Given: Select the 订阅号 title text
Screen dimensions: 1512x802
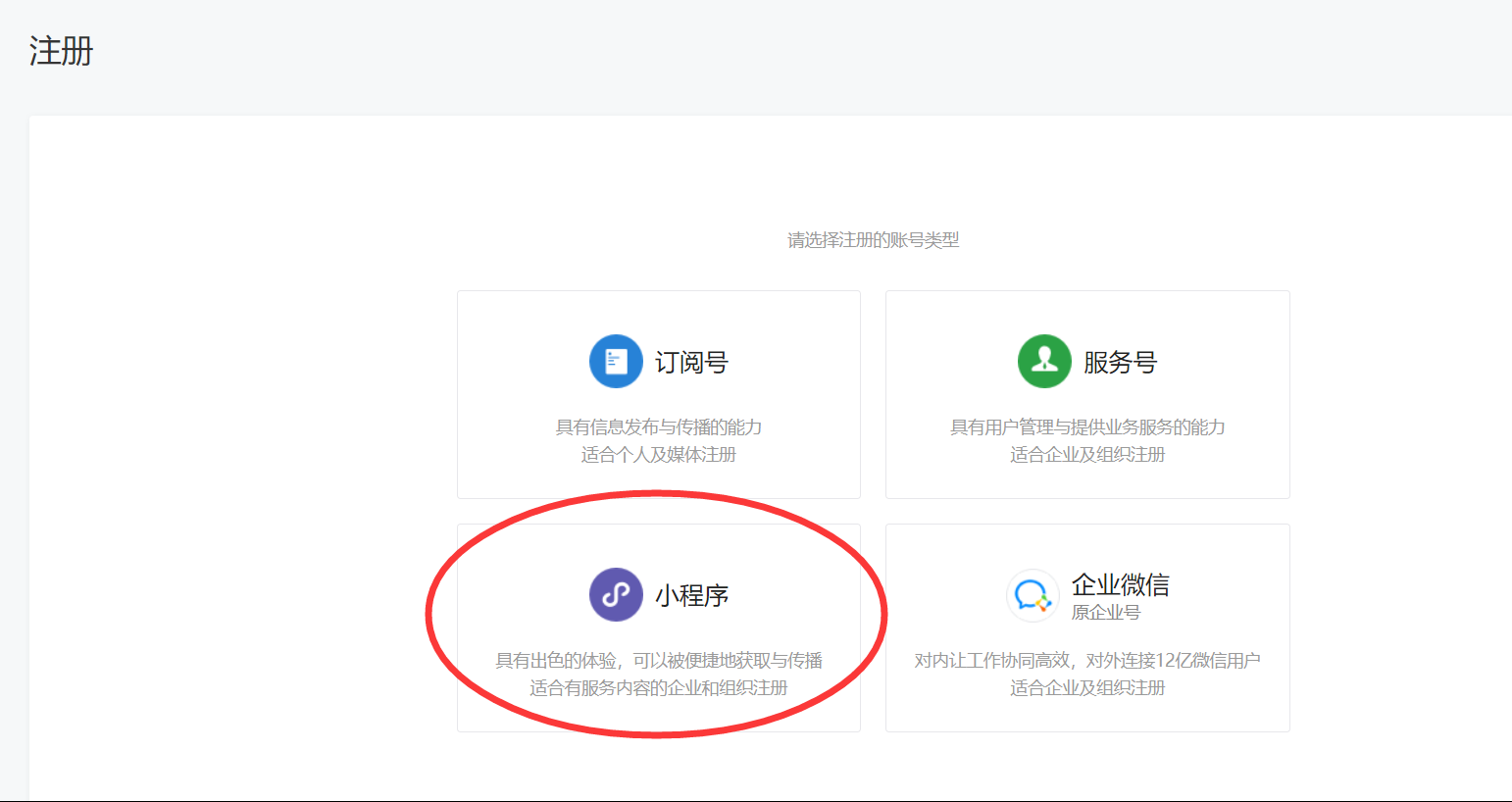Looking at the screenshot, I should 692,363.
